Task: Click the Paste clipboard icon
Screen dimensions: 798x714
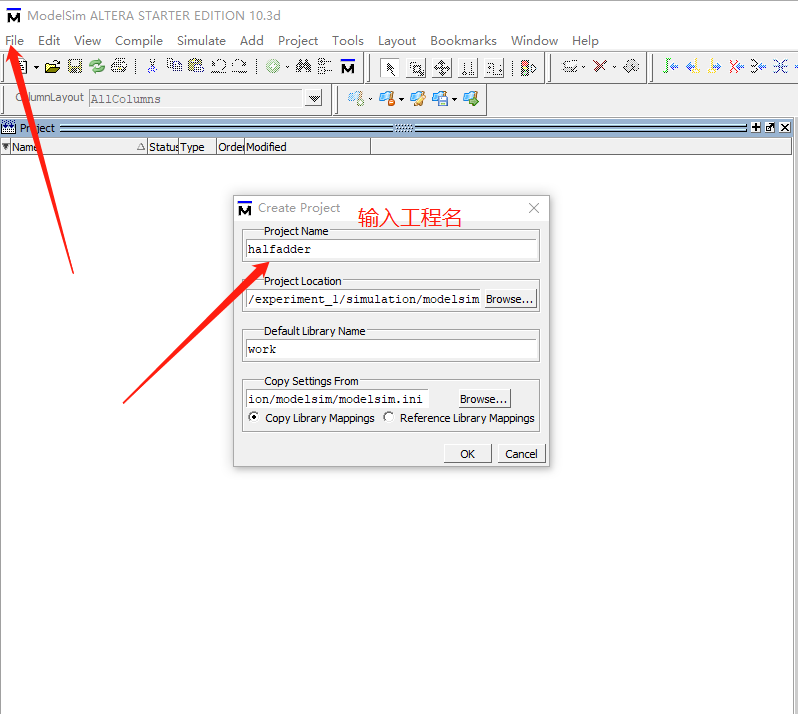Action: 196,66
